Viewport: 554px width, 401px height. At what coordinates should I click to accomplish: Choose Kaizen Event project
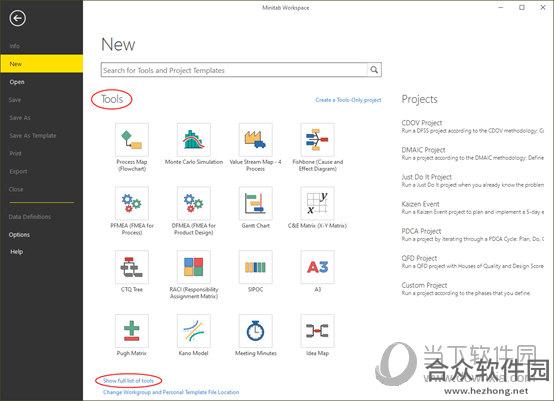tap(472, 208)
